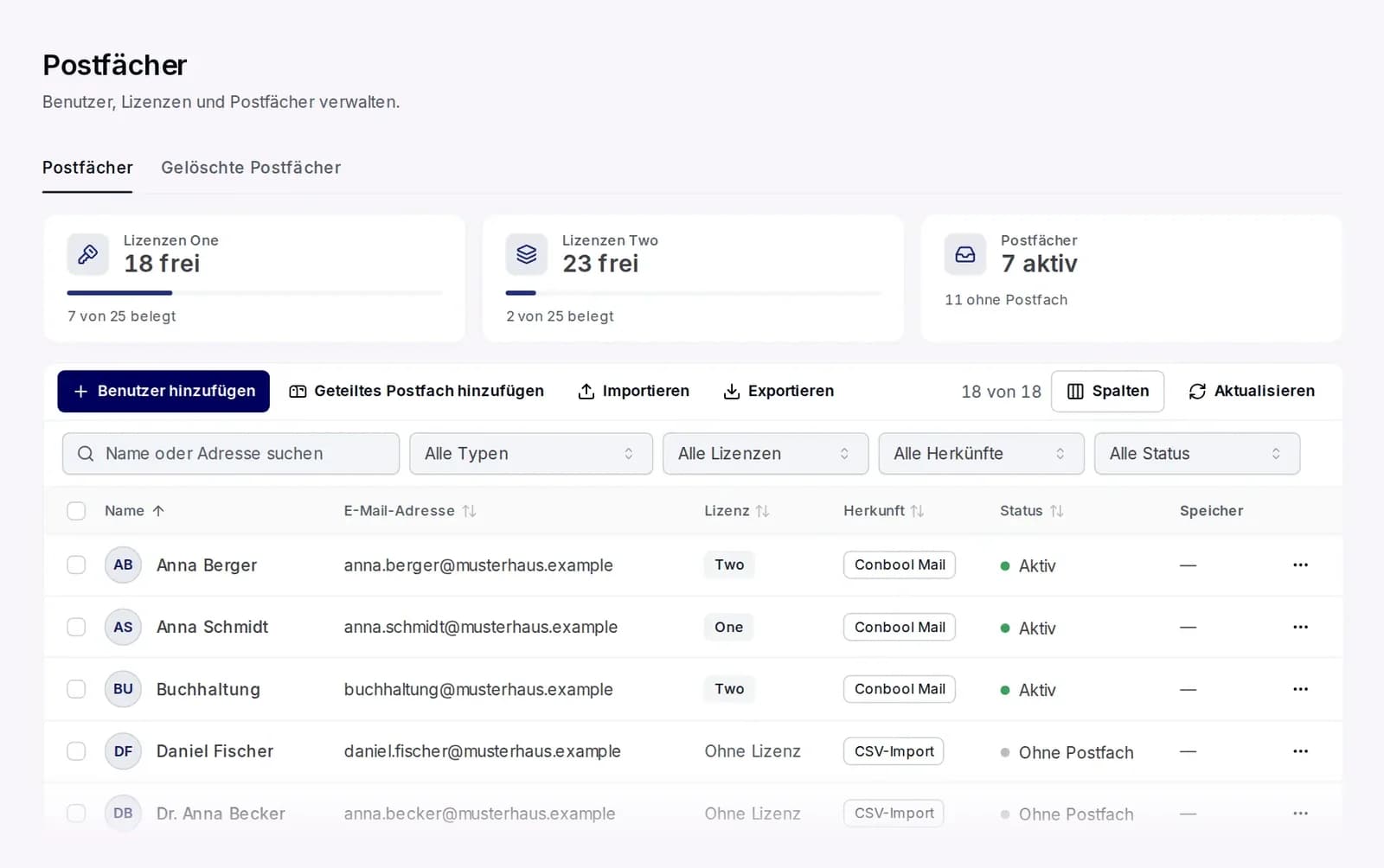Image resolution: width=1384 pixels, height=868 pixels.
Task: Click daniel.fischer@musterhaus.example address
Action: (x=483, y=752)
